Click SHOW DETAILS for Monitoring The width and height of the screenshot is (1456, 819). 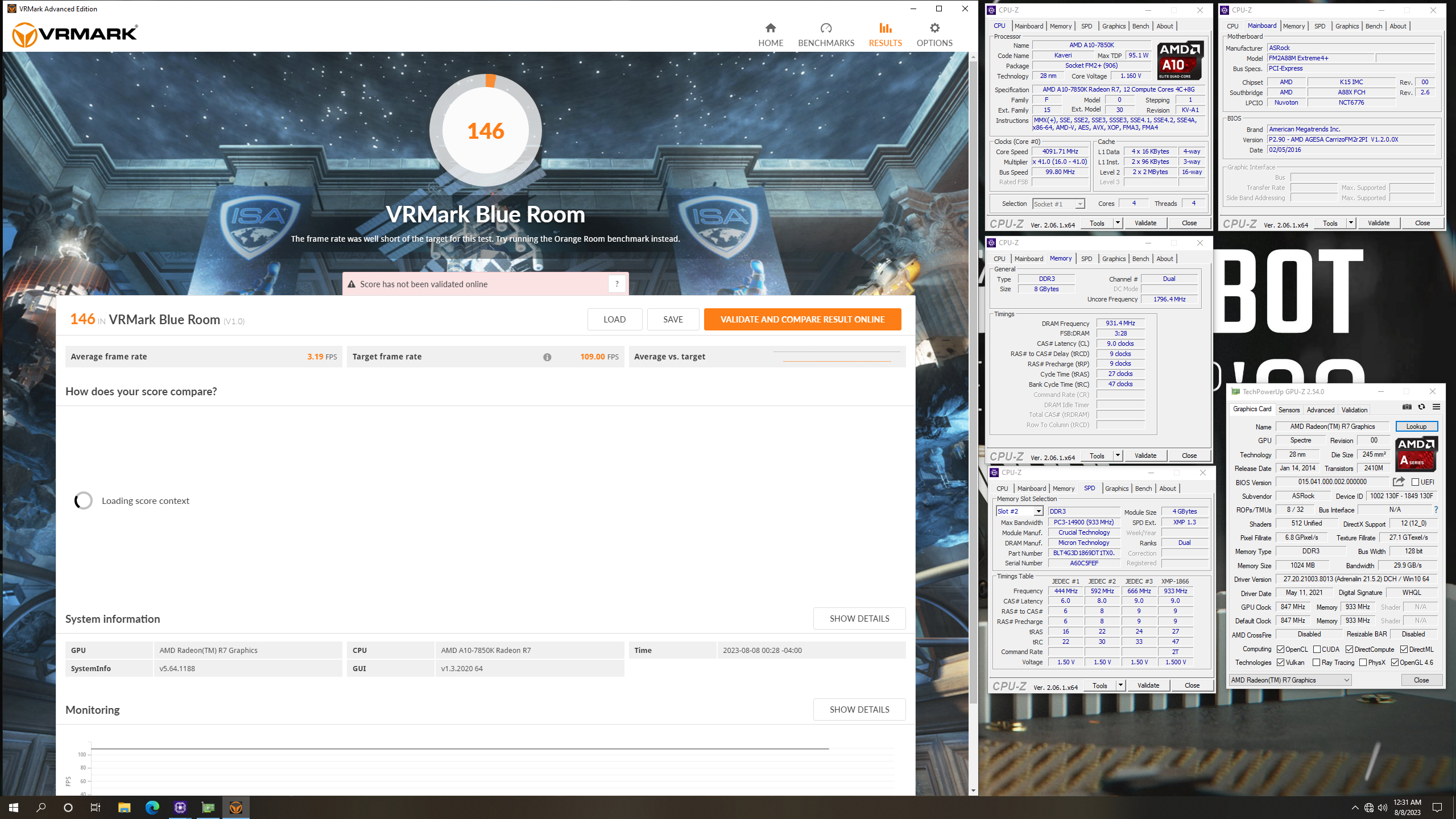[859, 709]
